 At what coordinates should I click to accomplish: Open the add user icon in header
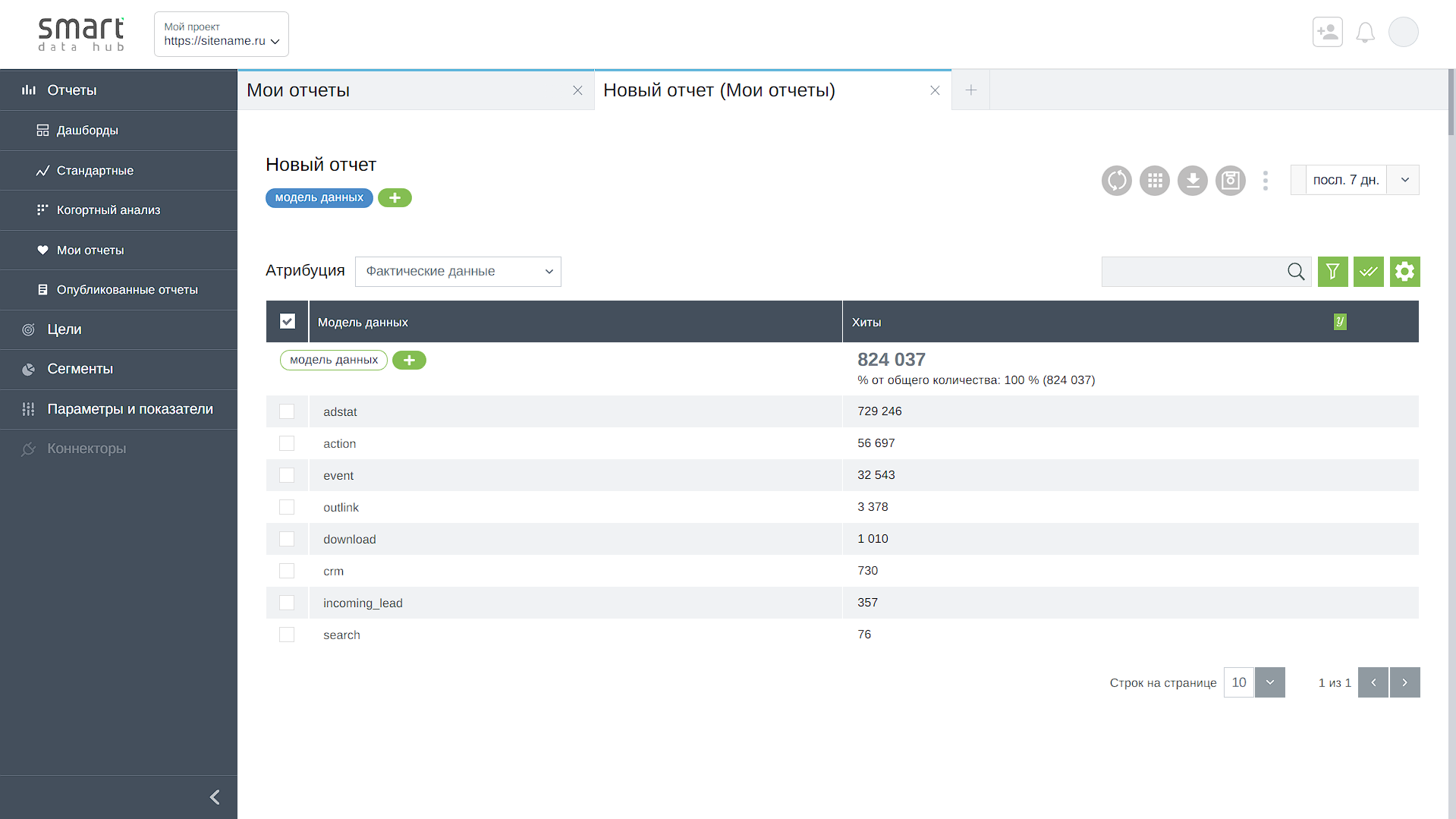(x=1328, y=32)
